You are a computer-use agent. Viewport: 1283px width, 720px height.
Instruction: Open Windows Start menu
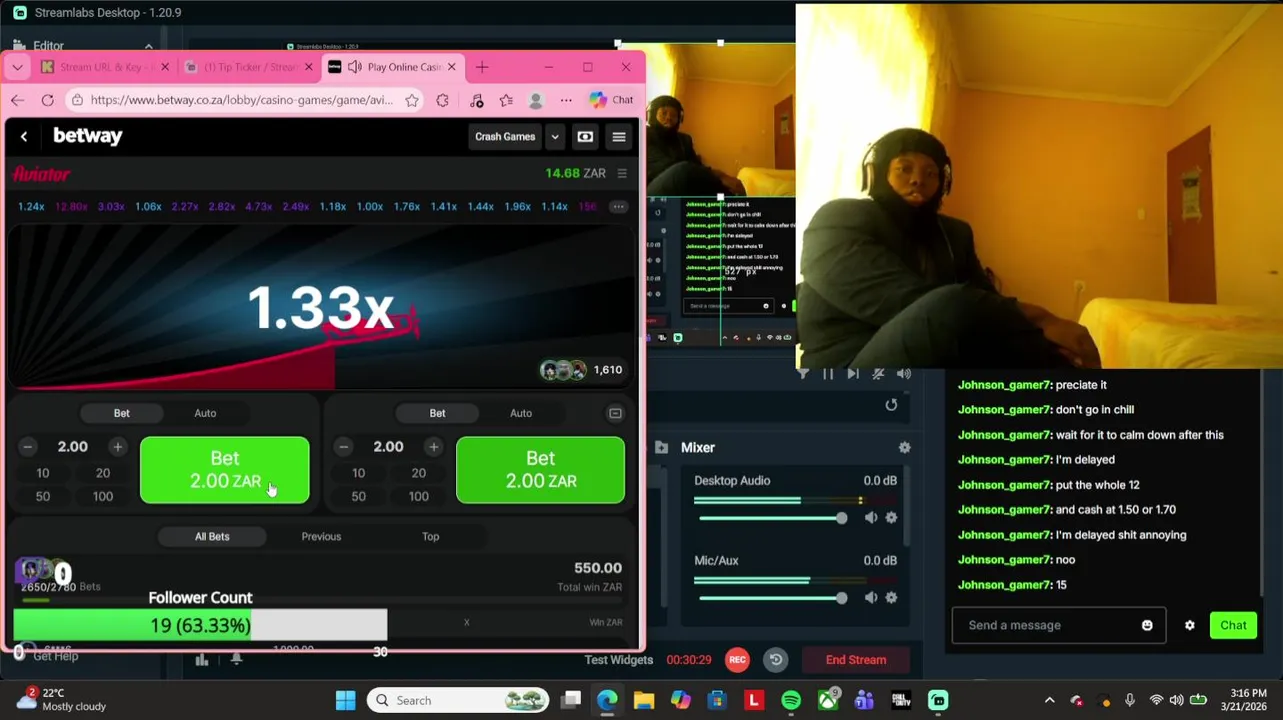pos(345,700)
